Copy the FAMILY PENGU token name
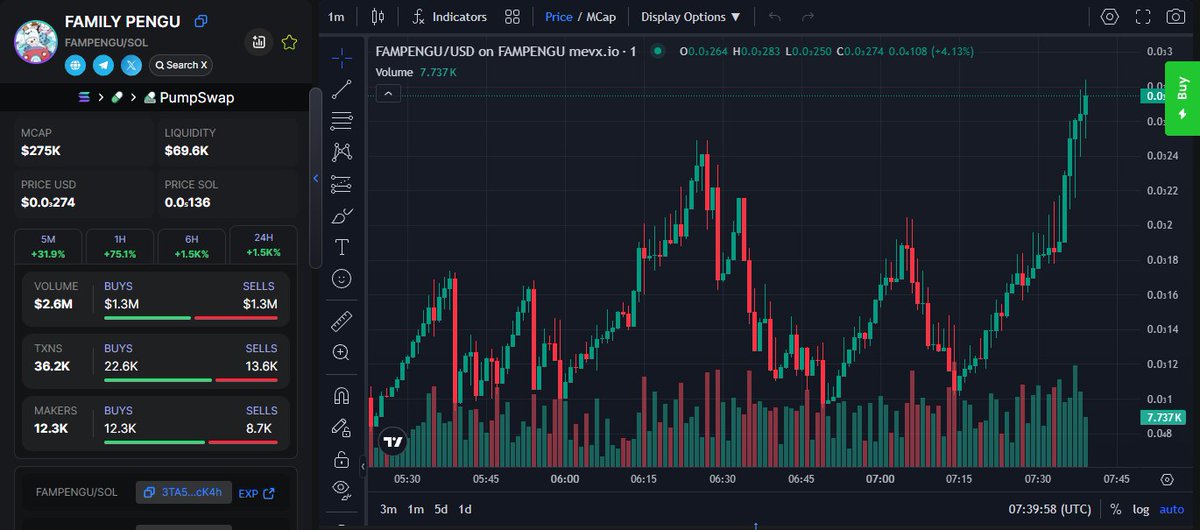Screen dimensions: 1200x530 (x=201, y=21)
